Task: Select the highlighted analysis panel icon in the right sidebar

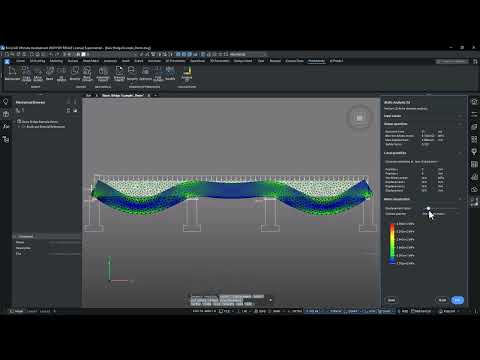Action: [x=474, y=202]
